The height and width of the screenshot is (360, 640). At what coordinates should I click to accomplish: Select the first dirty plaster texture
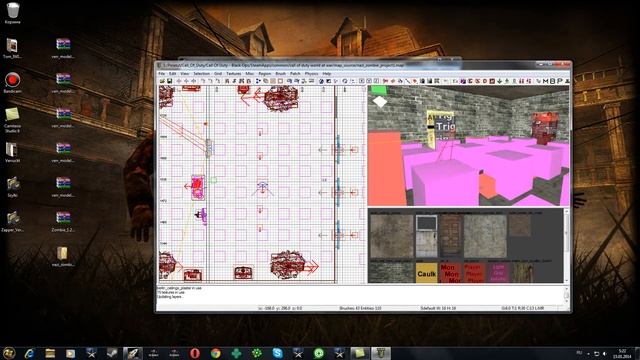click(x=391, y=236)
